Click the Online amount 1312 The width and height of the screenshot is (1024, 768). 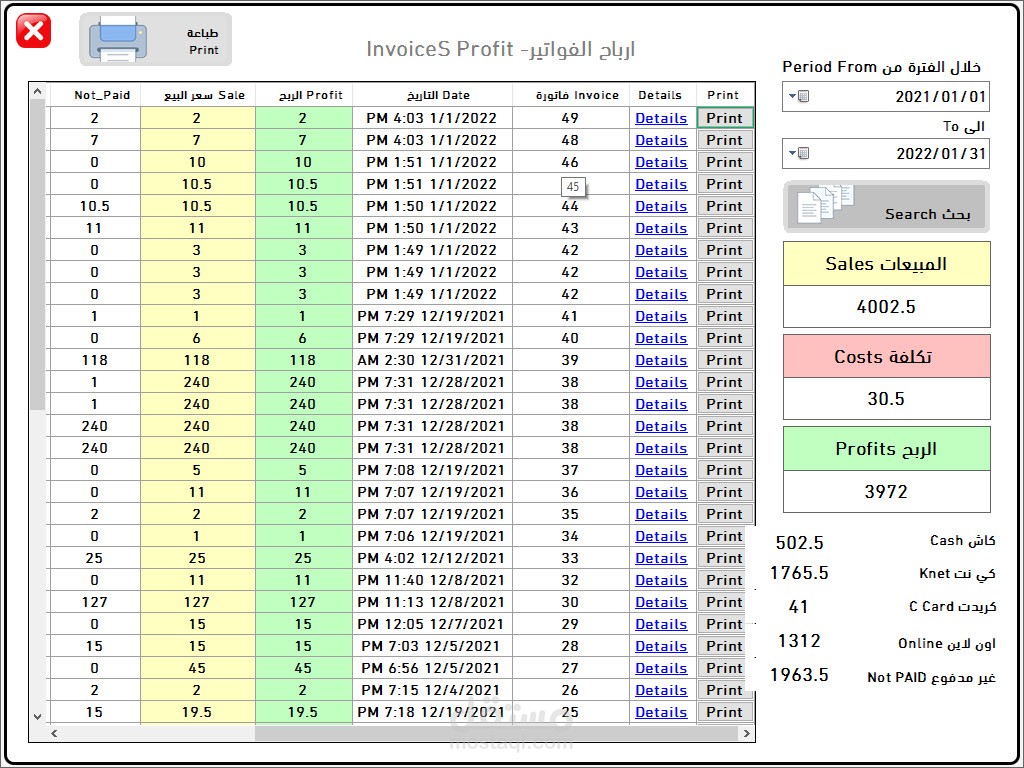click(x=799, y=641)
